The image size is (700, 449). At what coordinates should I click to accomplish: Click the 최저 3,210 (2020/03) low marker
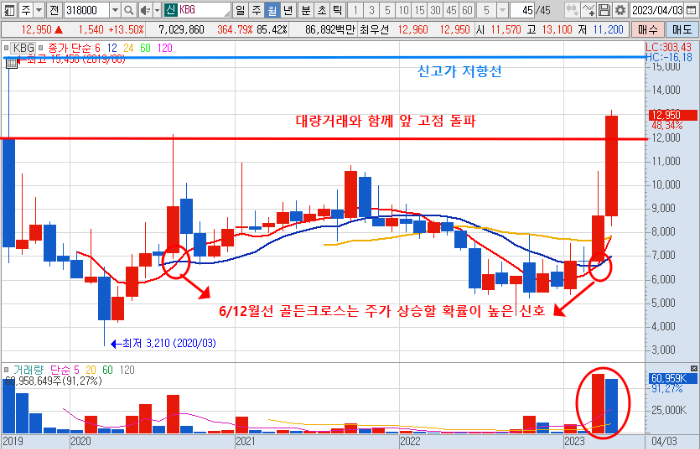163,343
